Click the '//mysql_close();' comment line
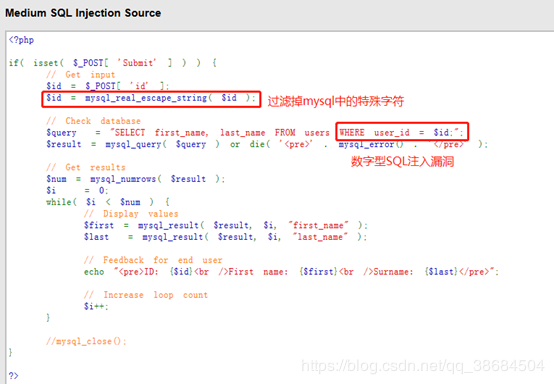Viewport: 554px width, 384px height. point(86,341)
